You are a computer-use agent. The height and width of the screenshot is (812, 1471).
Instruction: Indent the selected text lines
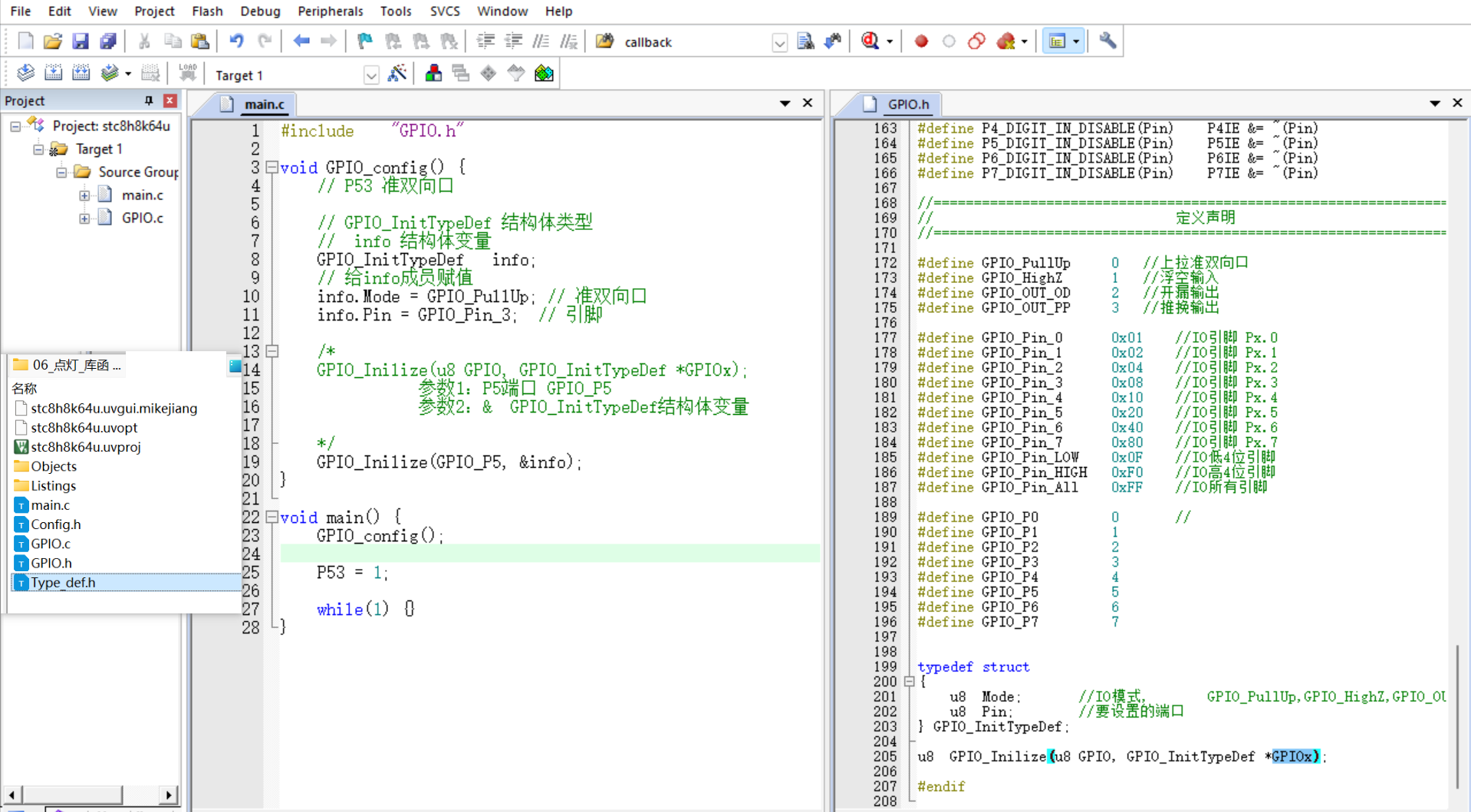point(485,41)
